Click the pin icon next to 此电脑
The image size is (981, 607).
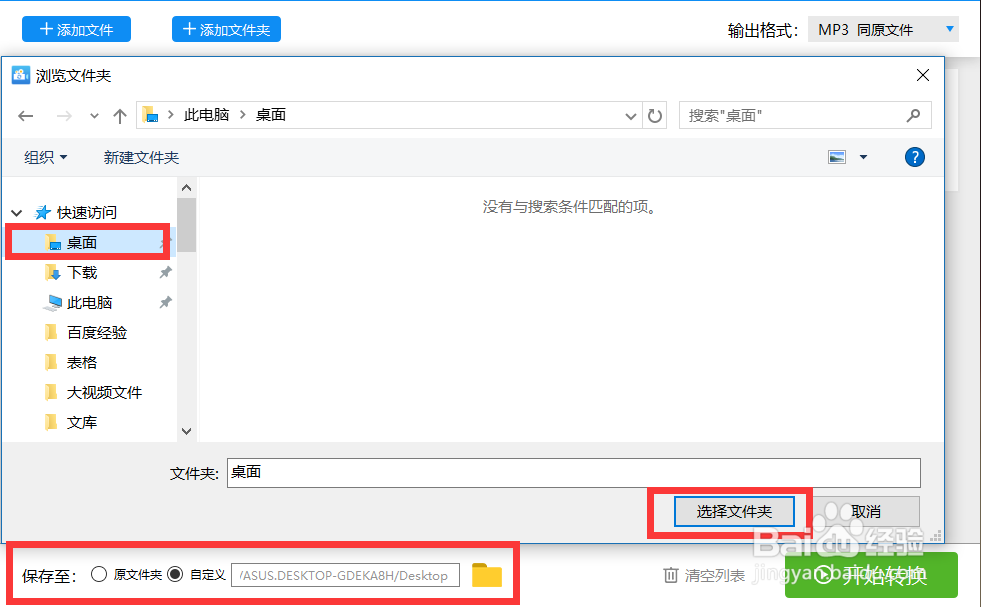[x=165, y=302]
